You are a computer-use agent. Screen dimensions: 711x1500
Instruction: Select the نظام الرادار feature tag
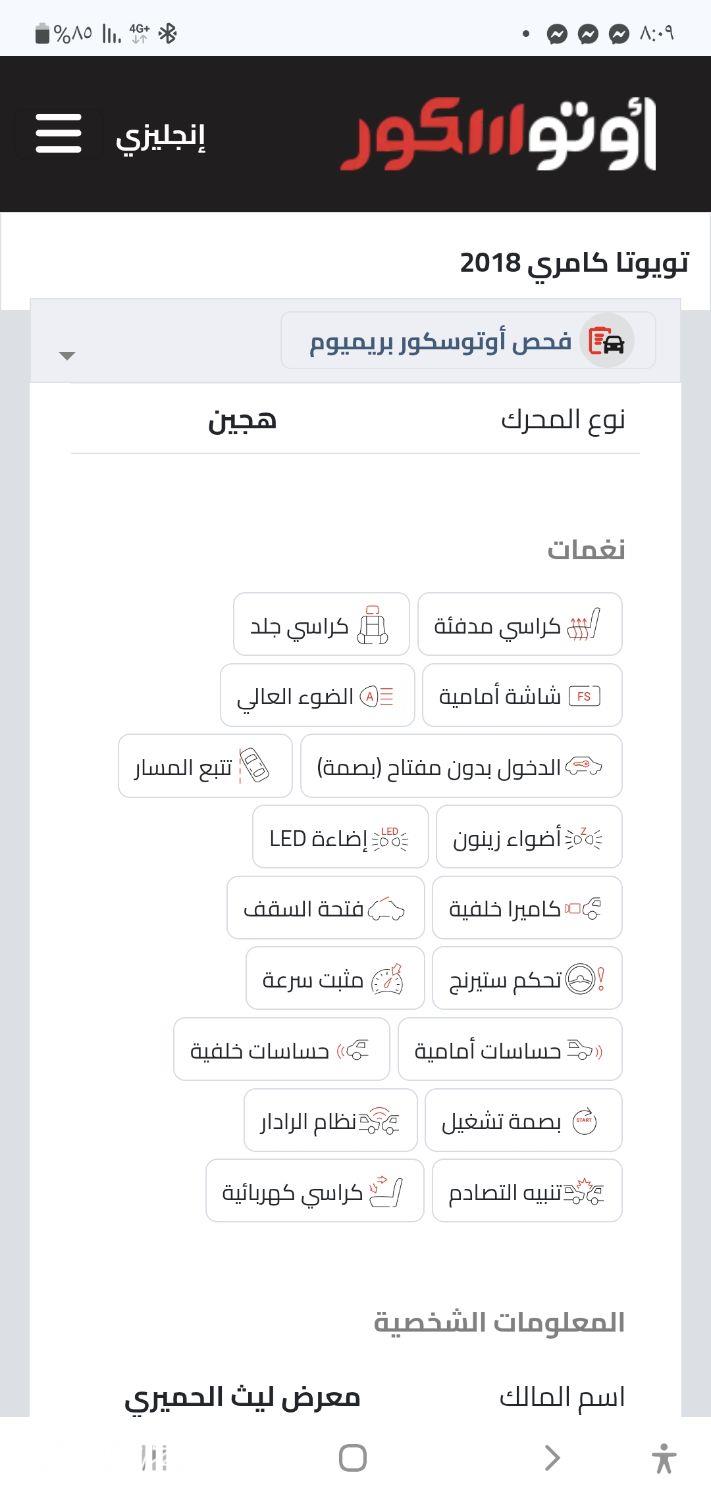[x=330, y=1121]
